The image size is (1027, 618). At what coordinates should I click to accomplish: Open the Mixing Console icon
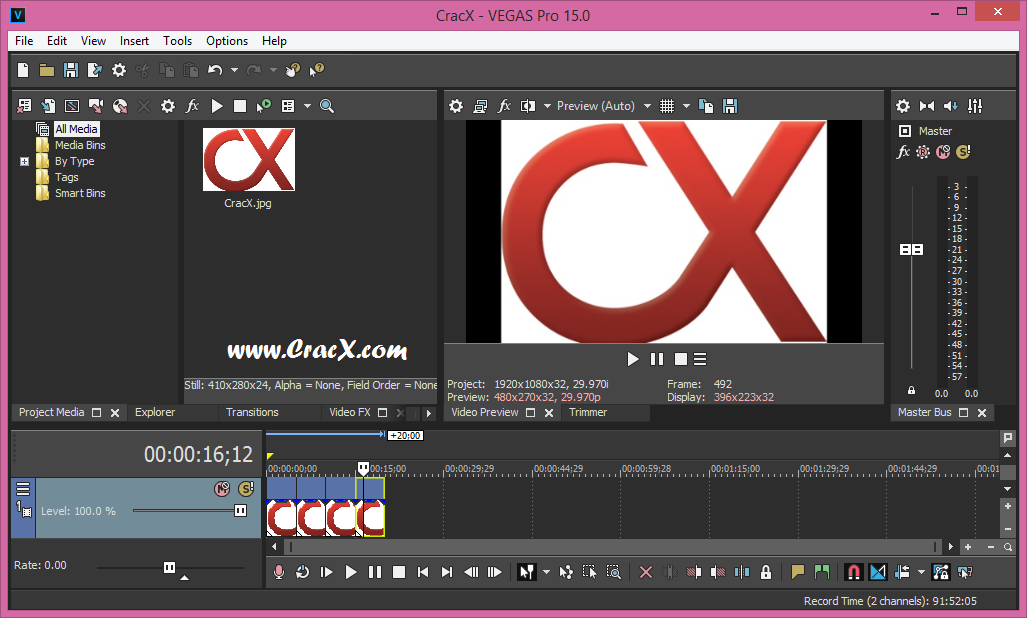975,106
